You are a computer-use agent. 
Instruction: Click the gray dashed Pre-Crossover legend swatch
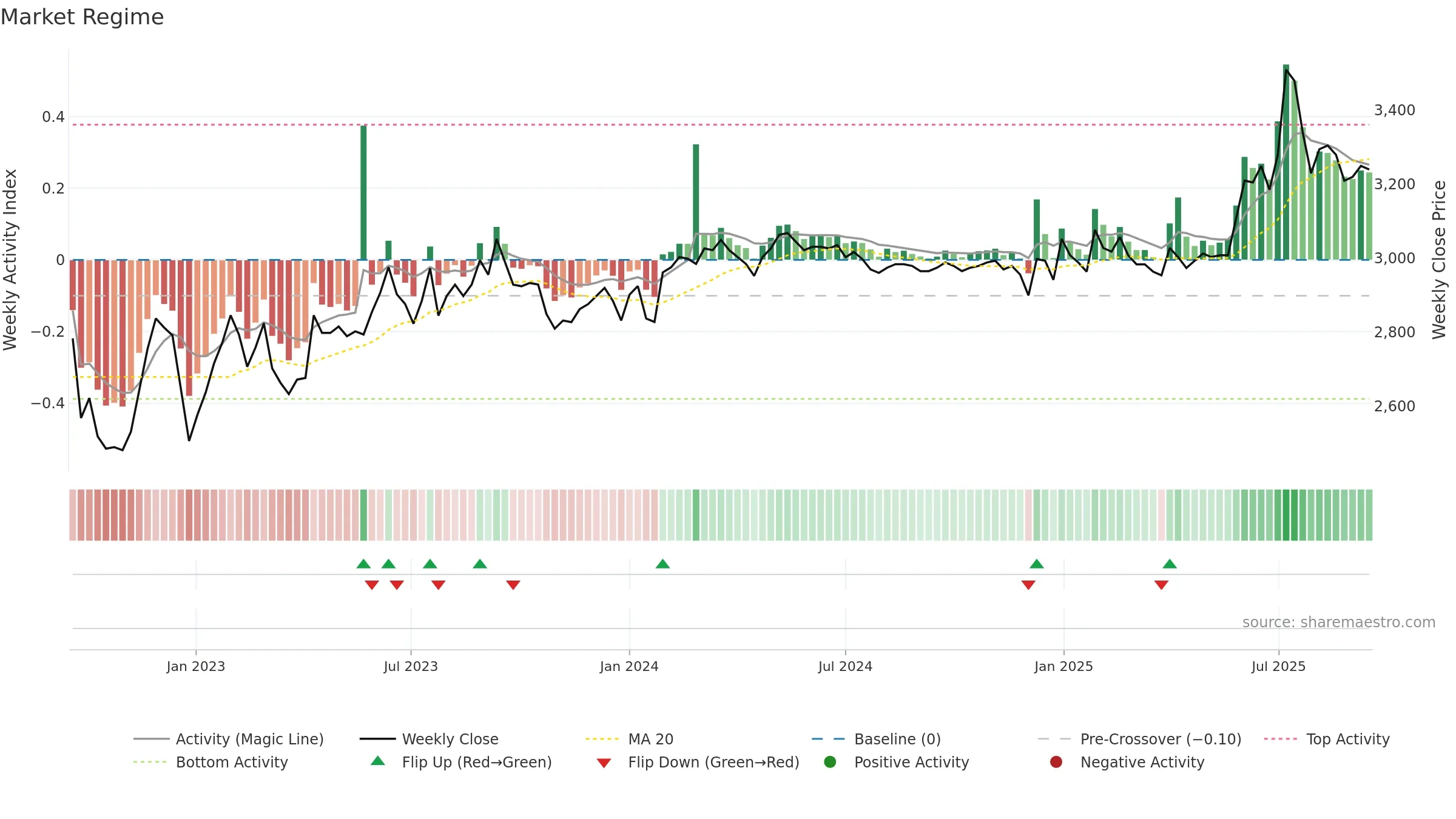[x=1054, y=739]
